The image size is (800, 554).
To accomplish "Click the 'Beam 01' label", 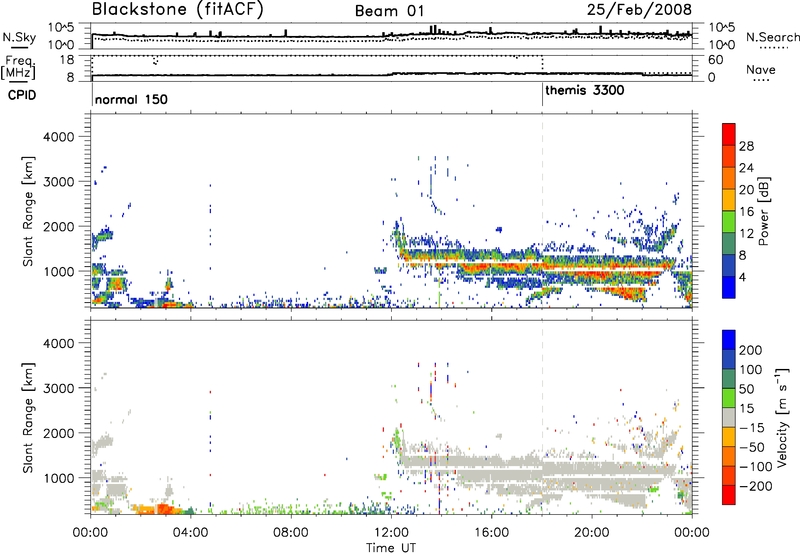I will [x=389, y=11].
